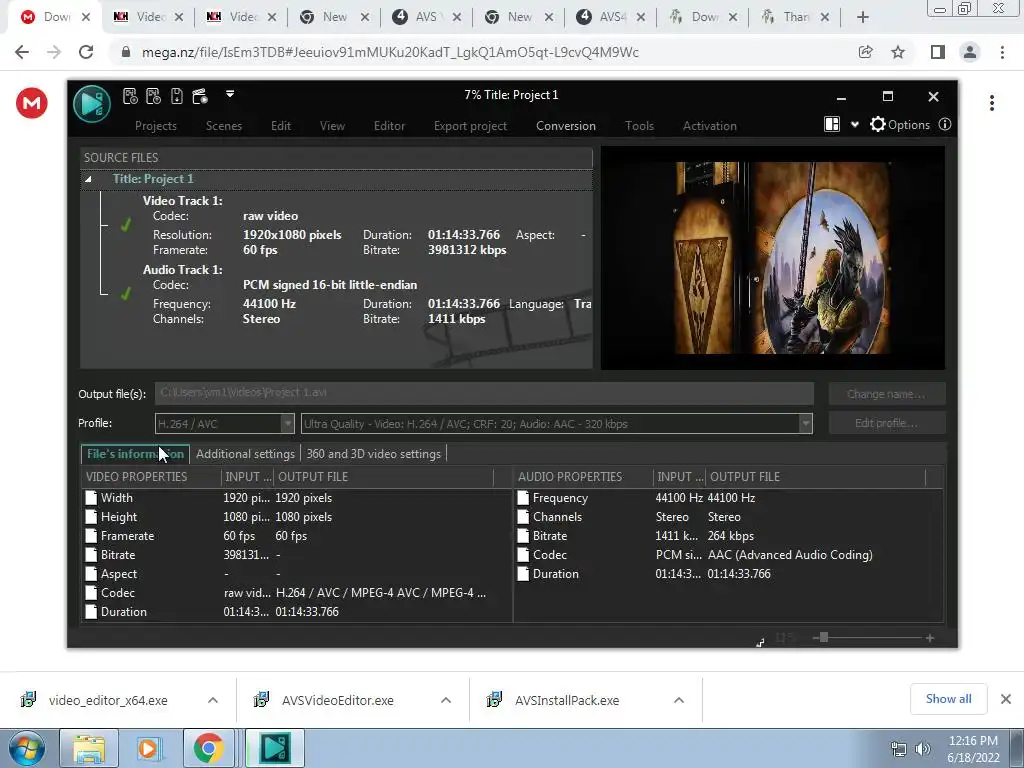Switch to the Additional settings tab
This screenshot has width=1024, height=768.
point(245,454)
